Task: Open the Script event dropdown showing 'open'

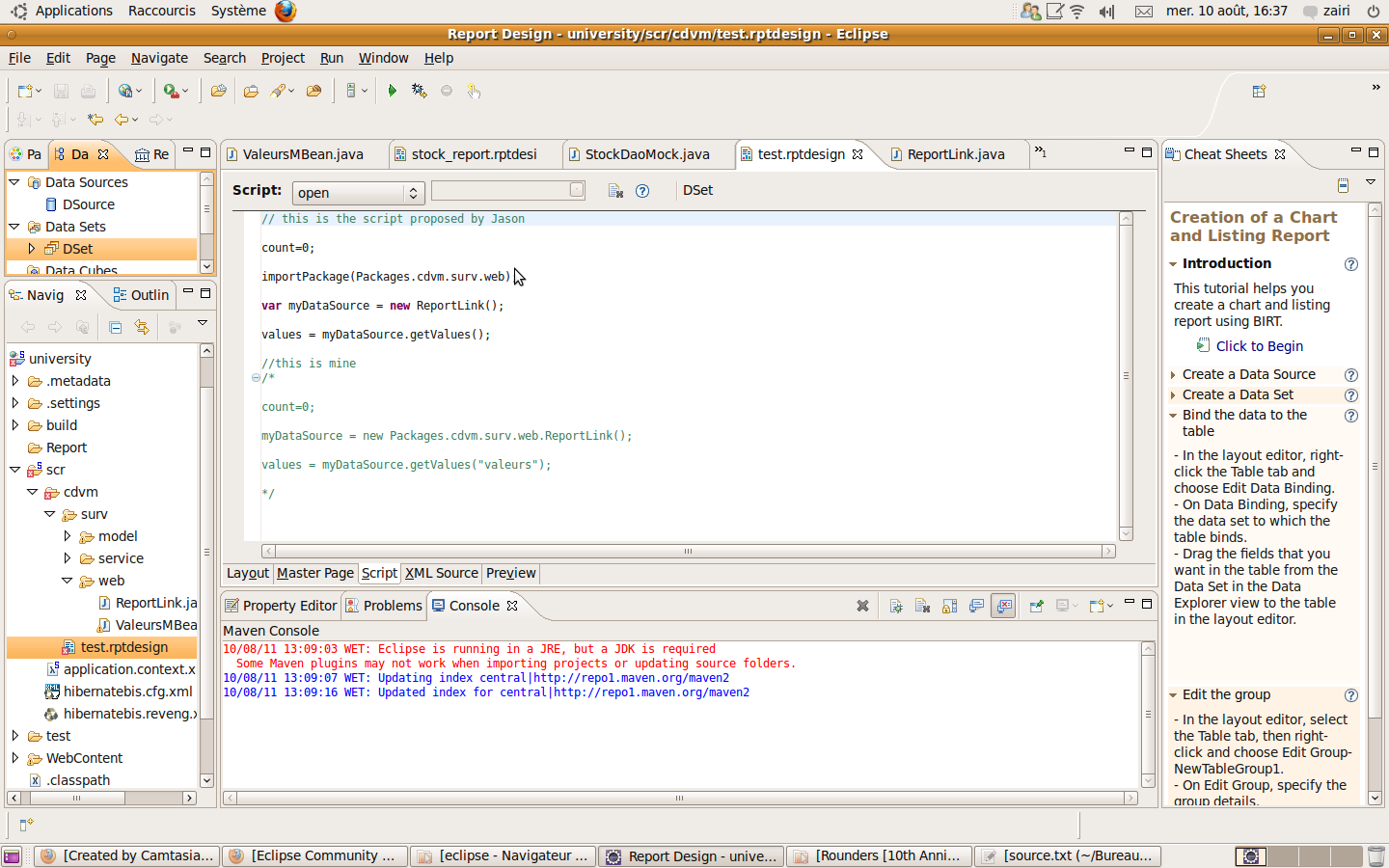Action: (358, 193)
